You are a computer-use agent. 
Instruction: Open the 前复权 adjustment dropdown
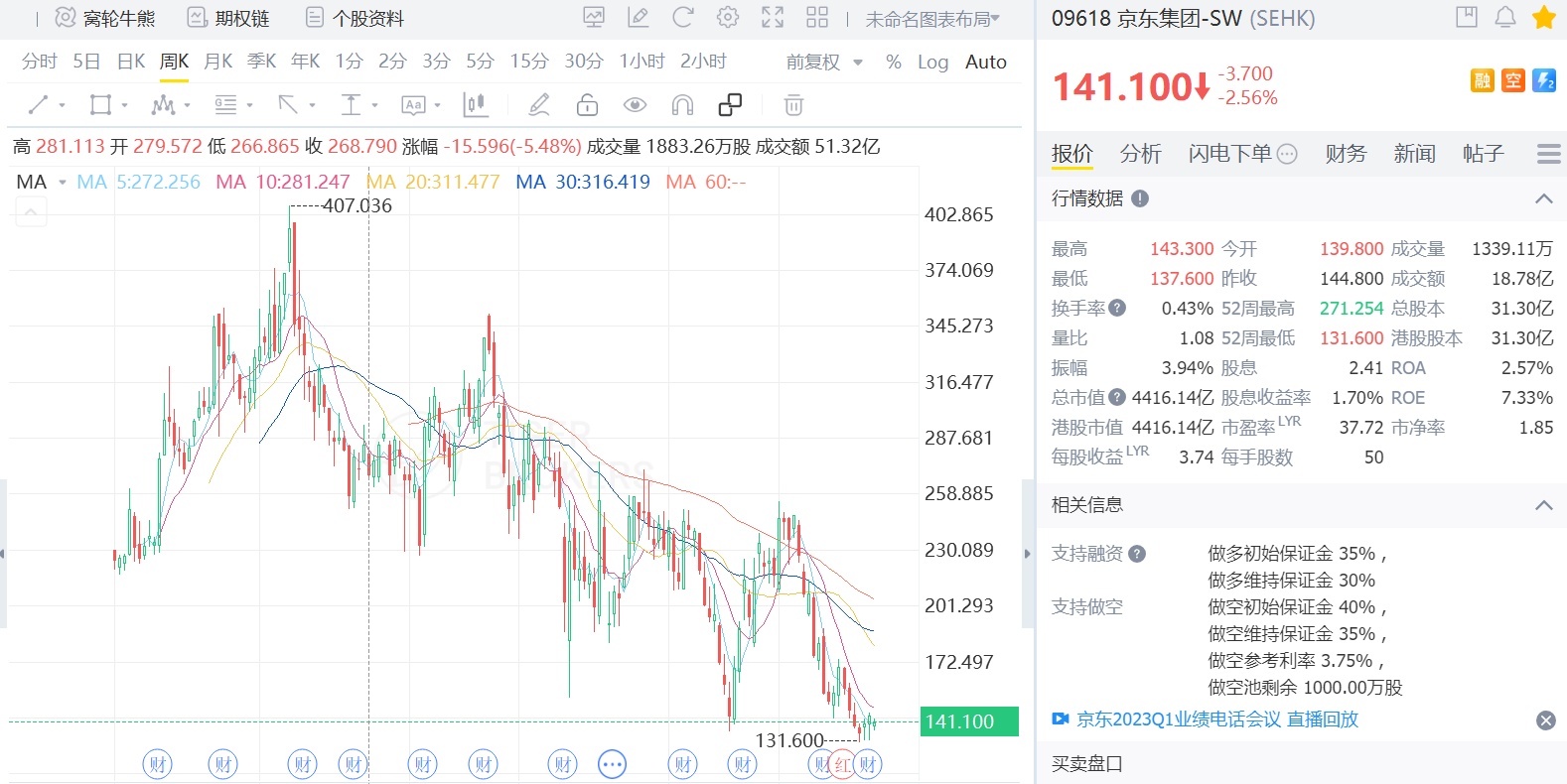pyautogui.click(x=823, y=62)
